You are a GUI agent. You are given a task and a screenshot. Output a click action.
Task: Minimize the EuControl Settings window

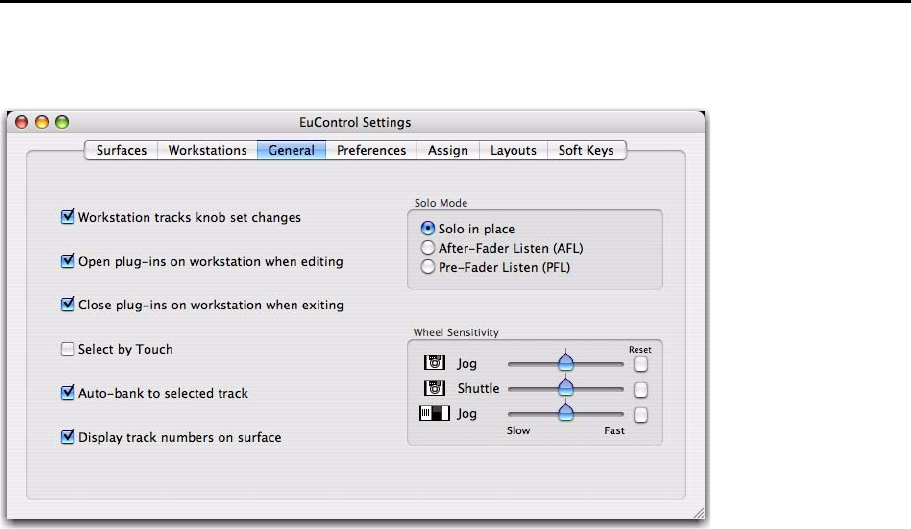pos(42,122)
